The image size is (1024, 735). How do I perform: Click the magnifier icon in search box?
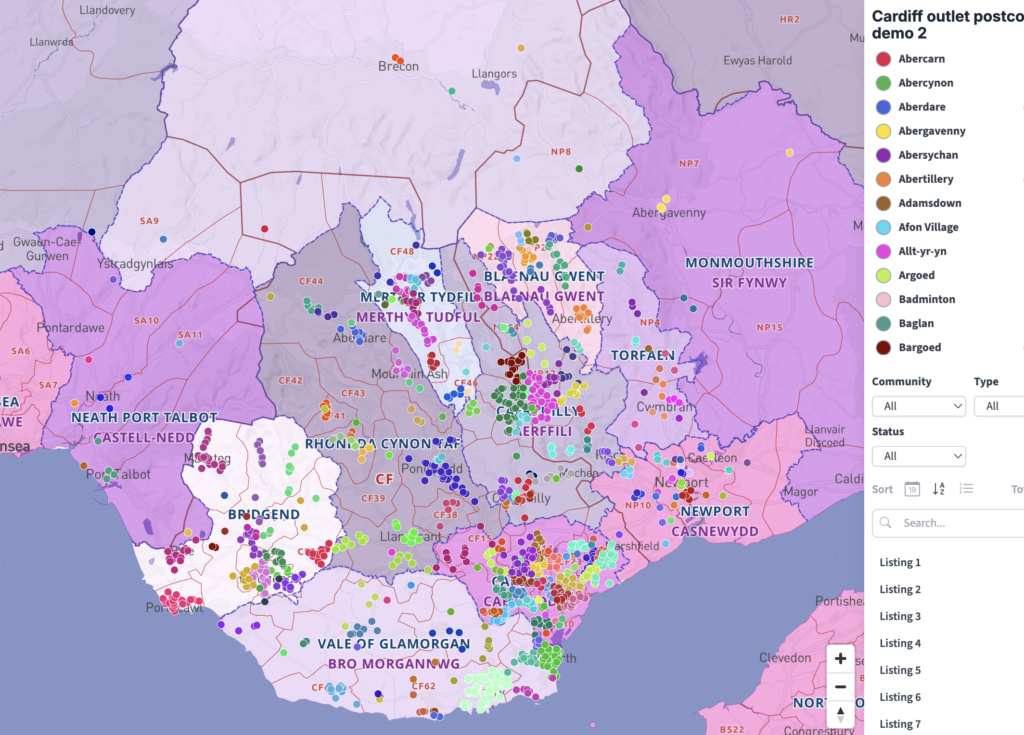click(x=887, y=523)
